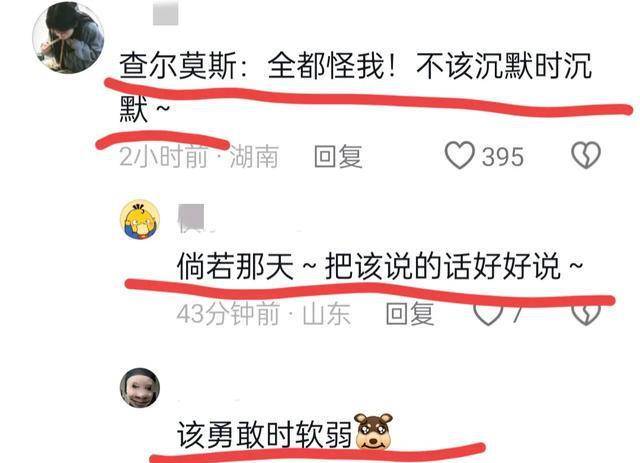Like the 倘若那天 reply comment
The height and width of the screenshot is (463, 640).
(x=488, y=314)
